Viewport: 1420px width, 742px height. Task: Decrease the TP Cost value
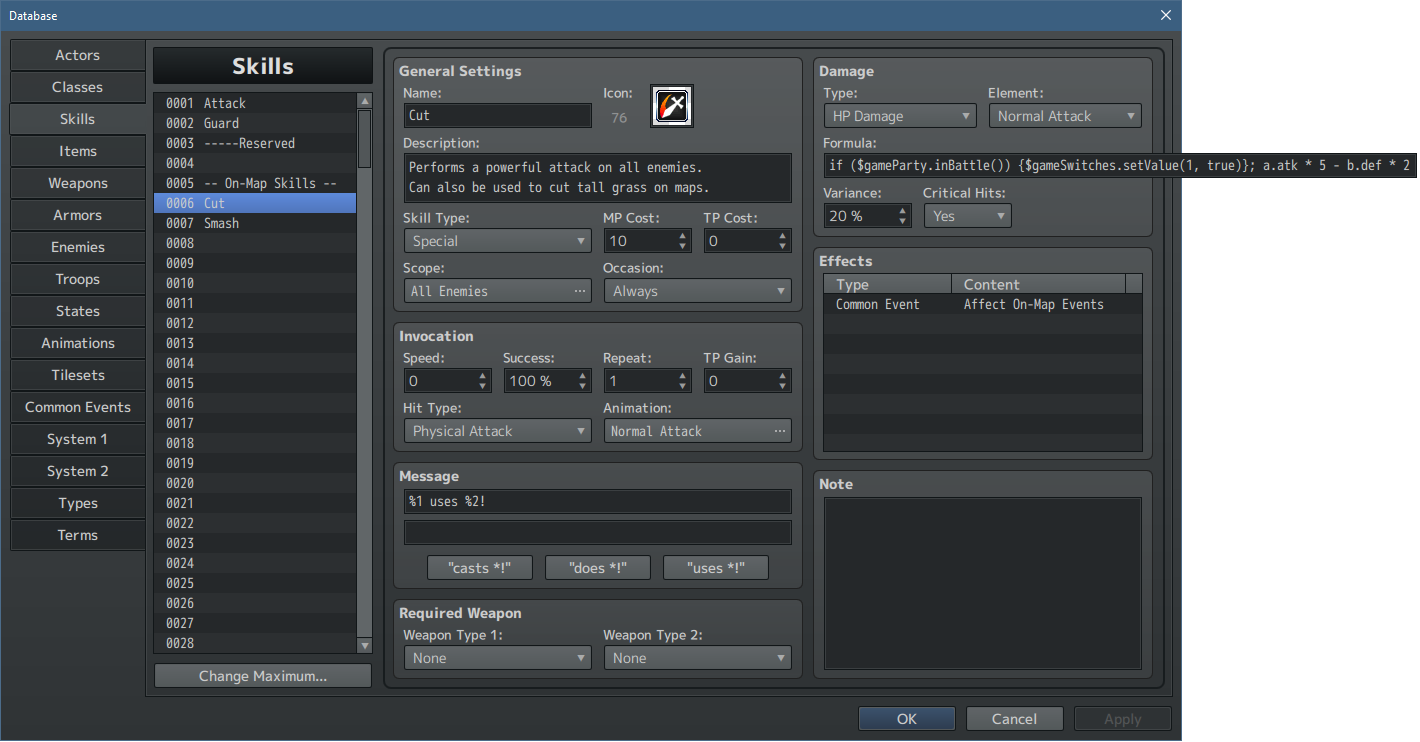783,246
